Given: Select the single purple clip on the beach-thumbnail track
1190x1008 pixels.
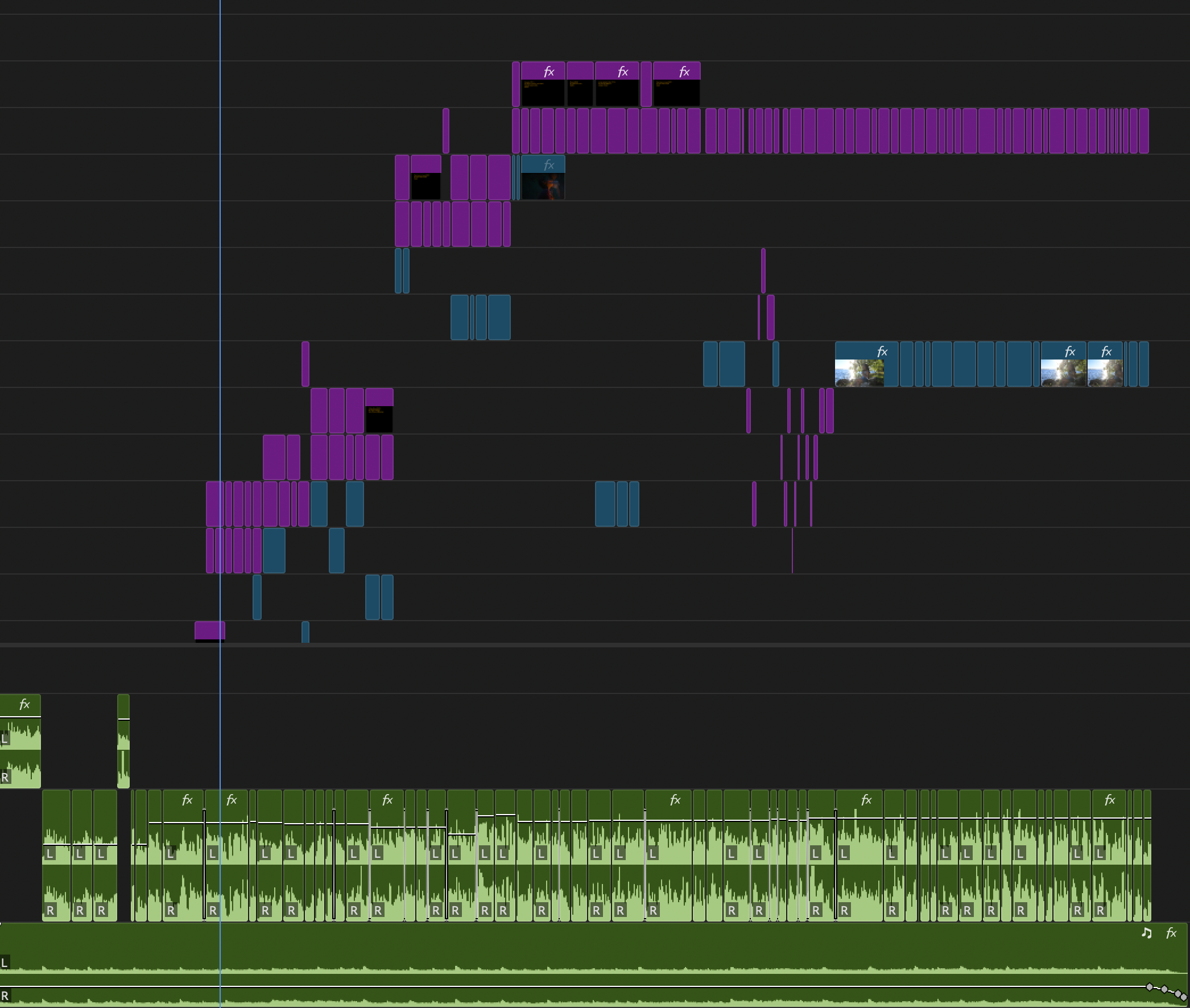Looking at the screenshot, I should (x=305, y=364).
